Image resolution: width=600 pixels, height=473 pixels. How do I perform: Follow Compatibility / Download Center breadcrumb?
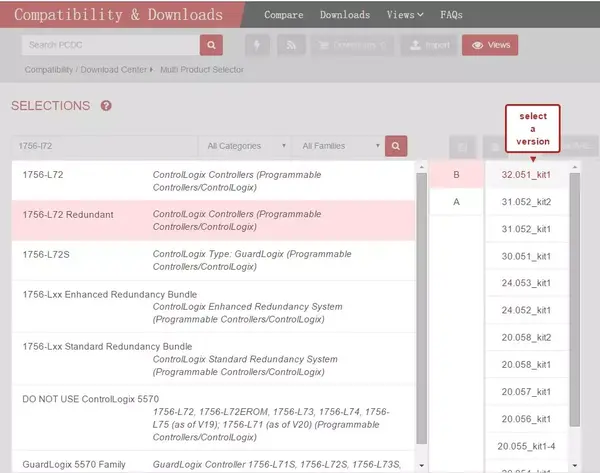(x=86, y=70)
